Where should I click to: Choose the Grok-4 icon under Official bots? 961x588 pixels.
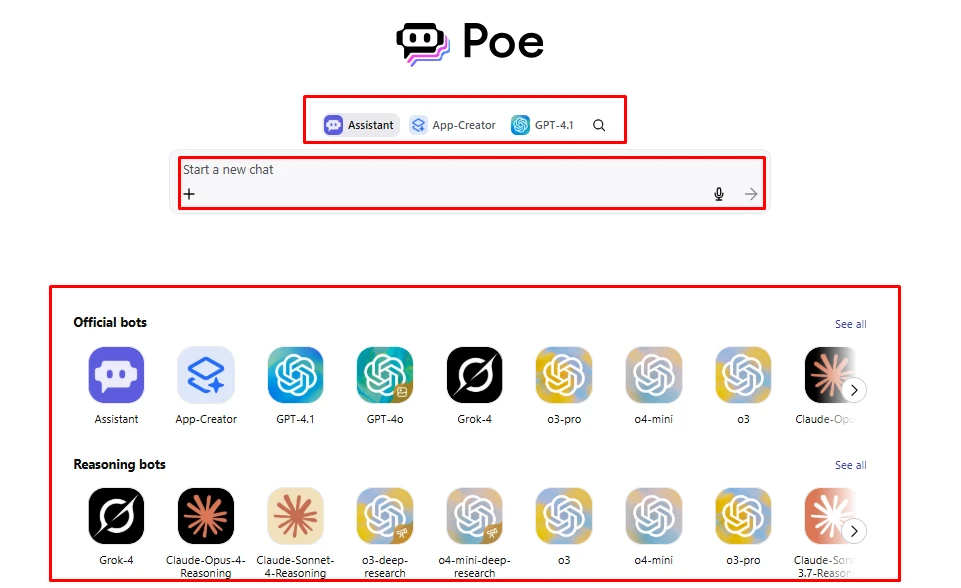click(x=474, y=375)
